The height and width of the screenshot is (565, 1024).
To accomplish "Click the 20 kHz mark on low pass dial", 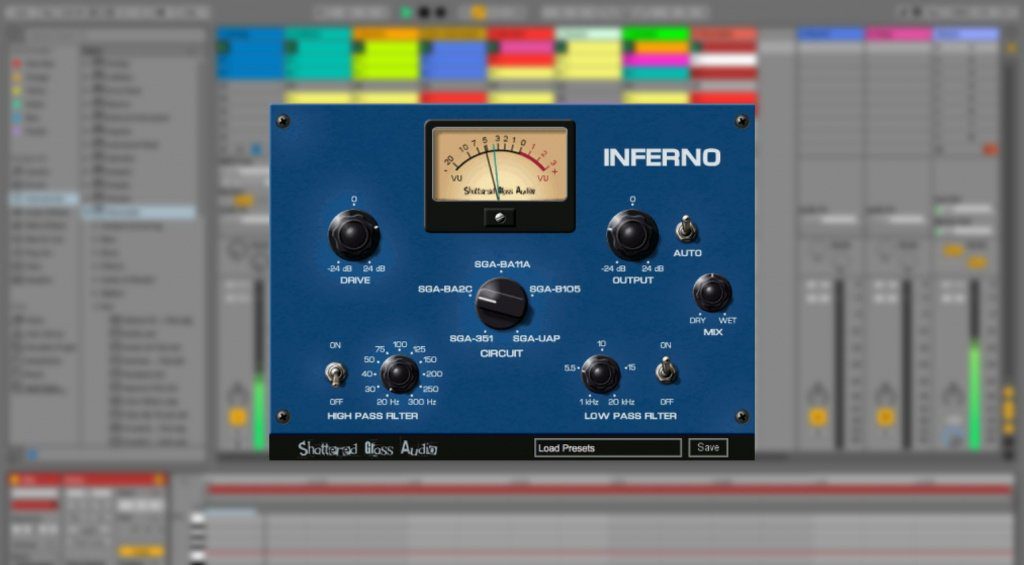I will coord(622,402).
